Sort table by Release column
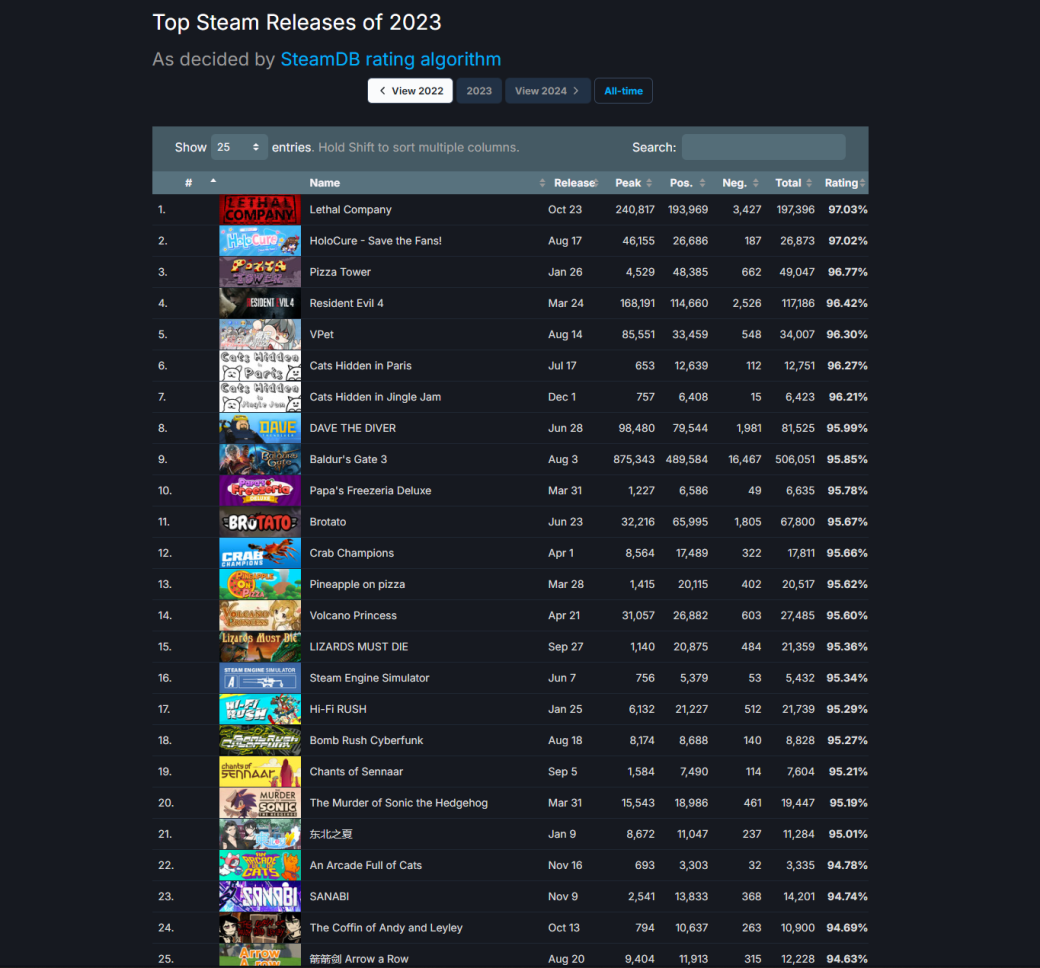 click(574, 182)
